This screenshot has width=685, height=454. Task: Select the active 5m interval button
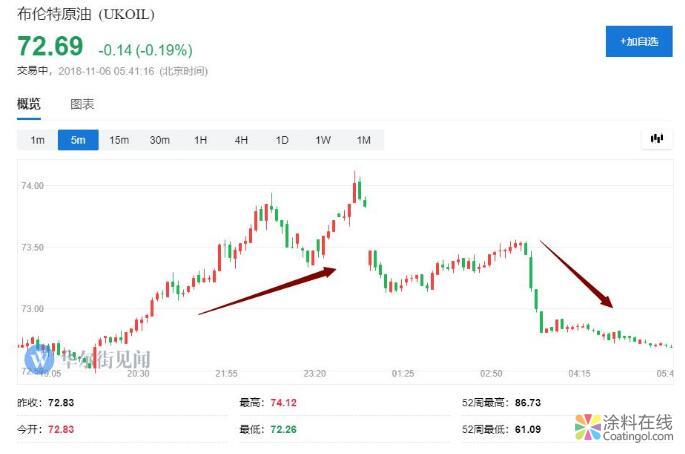(78, 140)
